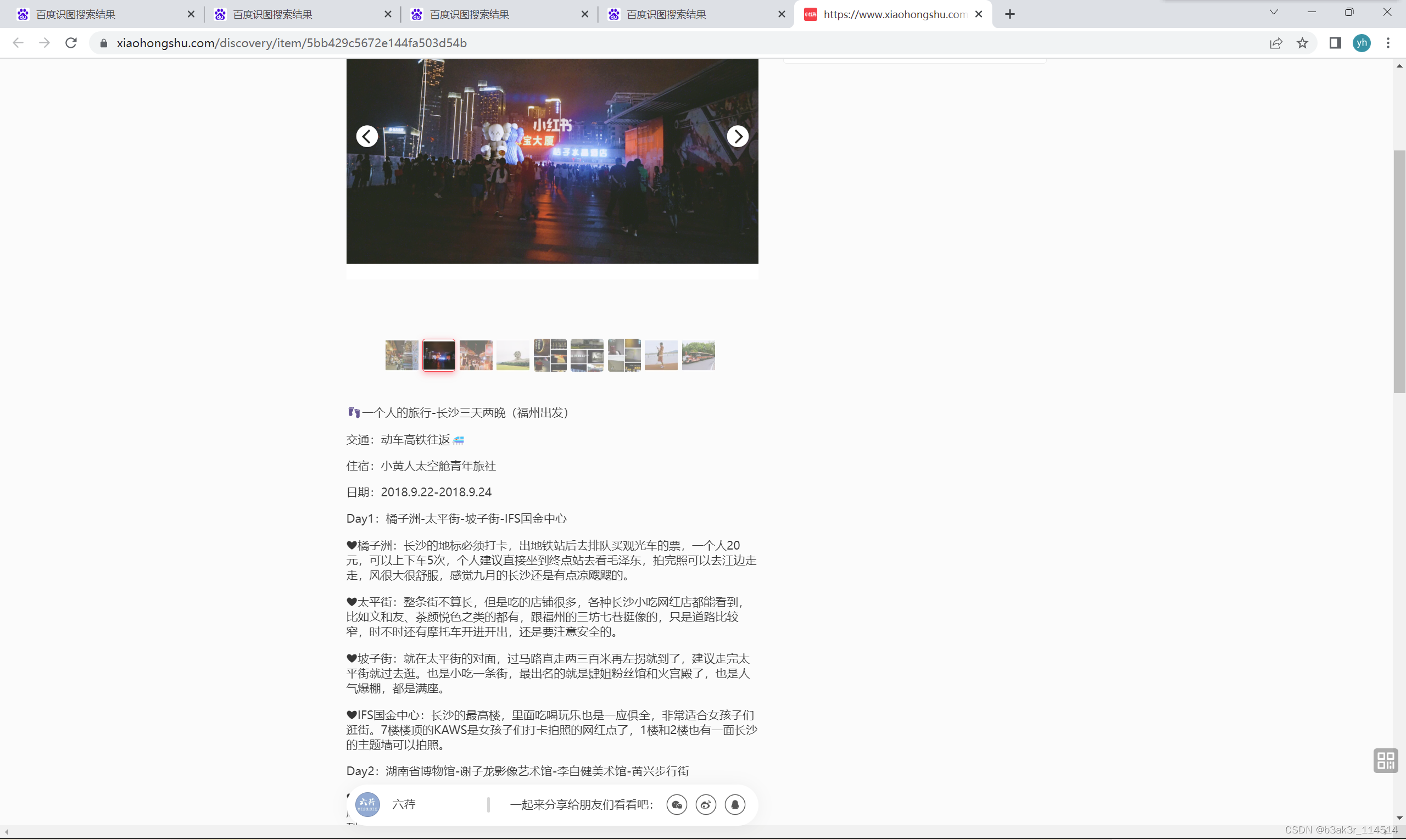Share post via Weibo icon
Screen dimensions: 1406x840
pyautogui.click(x=706, y=804)
